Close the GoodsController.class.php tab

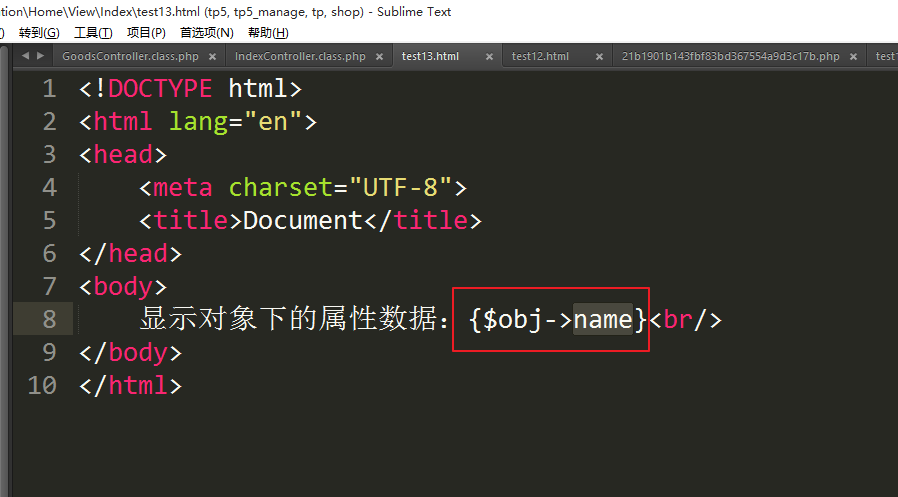(213, 57)
